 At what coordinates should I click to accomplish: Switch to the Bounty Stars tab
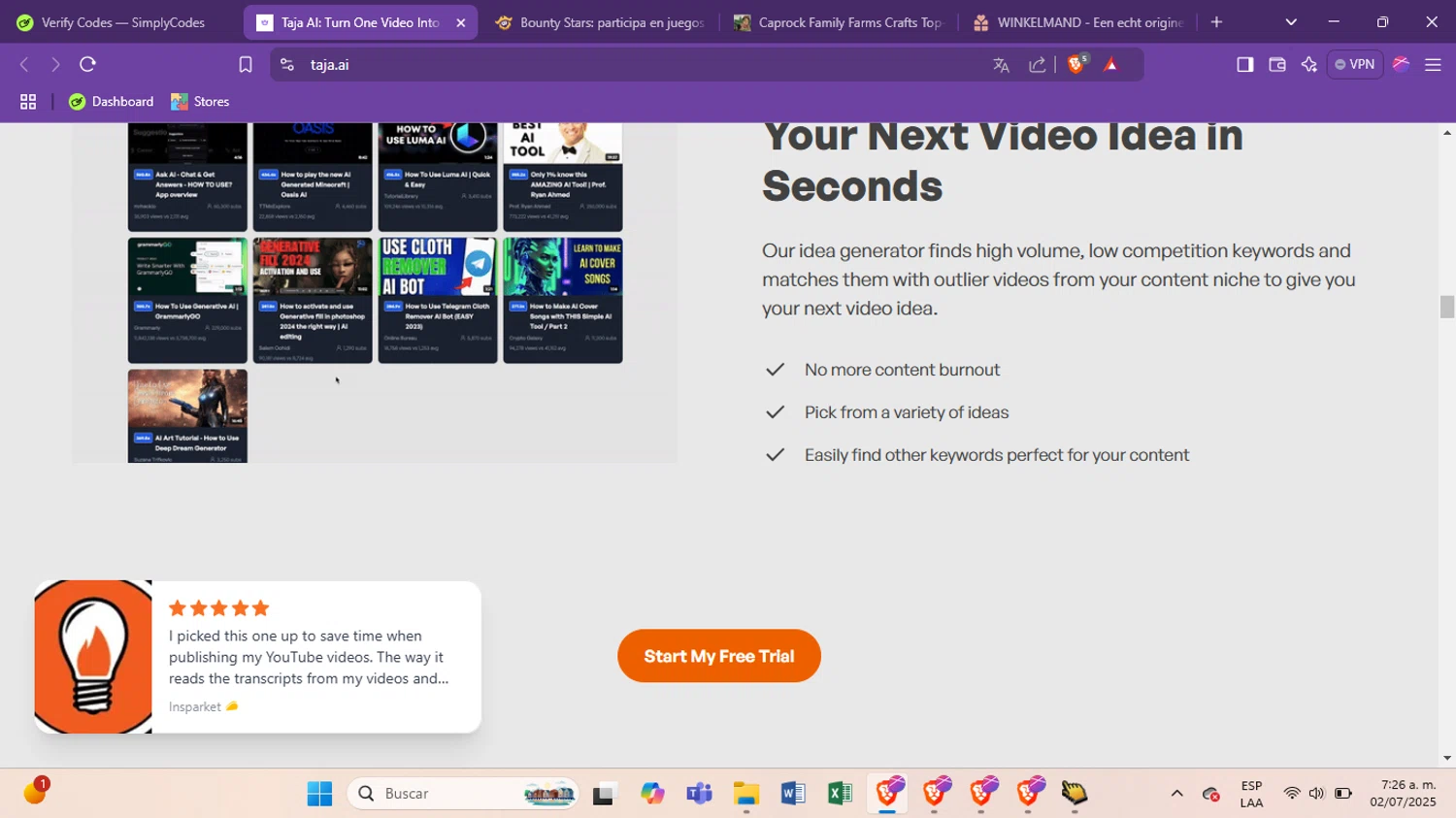599,22
